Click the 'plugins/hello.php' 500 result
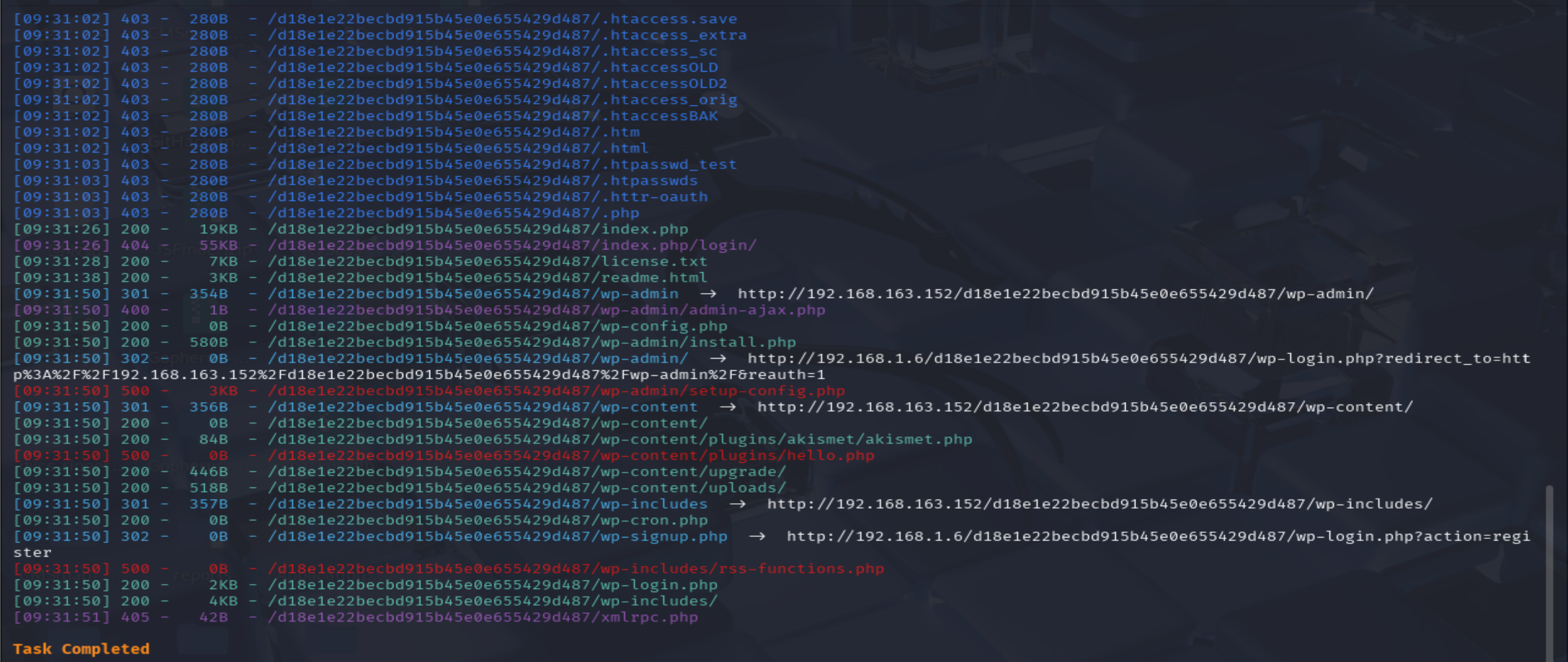The width and height of the screenshot is (1568, 662). point(571,456)
